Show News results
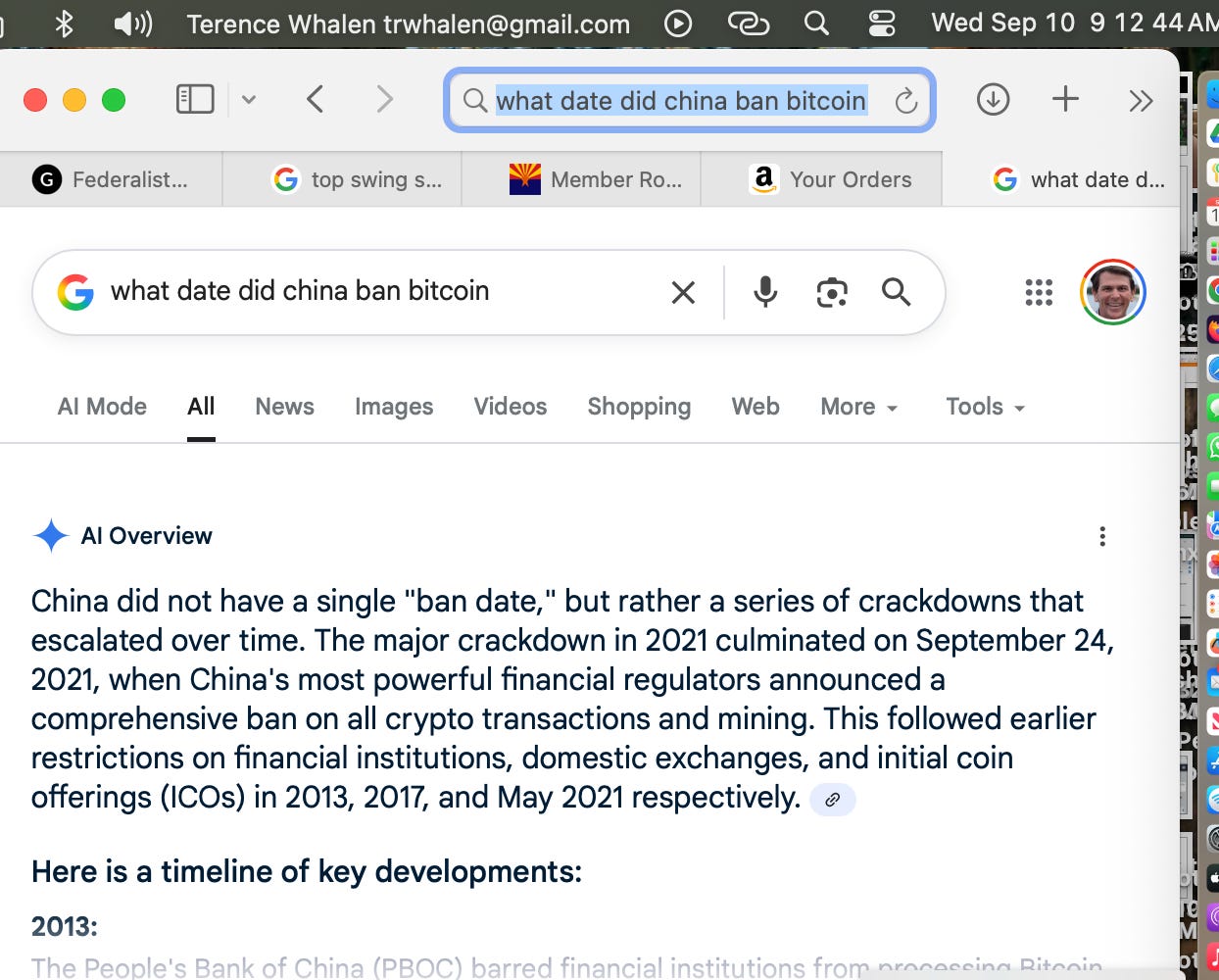The width and height of the screenshot is (1219, 980). pyautogui.click(x=284, y=407)
